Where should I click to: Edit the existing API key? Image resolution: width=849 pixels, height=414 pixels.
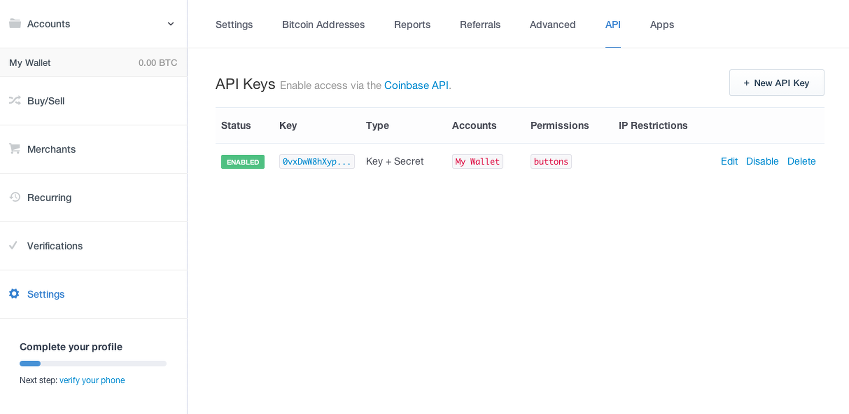point(729,162)
